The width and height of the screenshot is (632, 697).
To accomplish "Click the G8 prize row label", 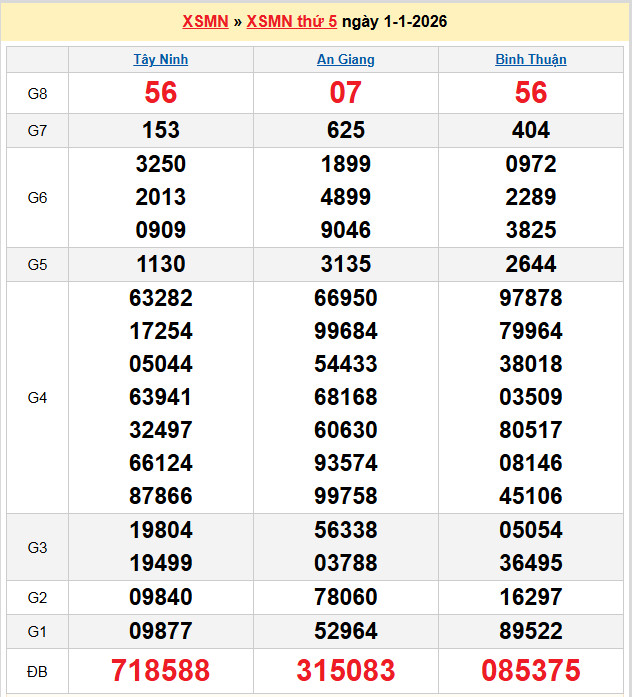I will tap(37, 93).
